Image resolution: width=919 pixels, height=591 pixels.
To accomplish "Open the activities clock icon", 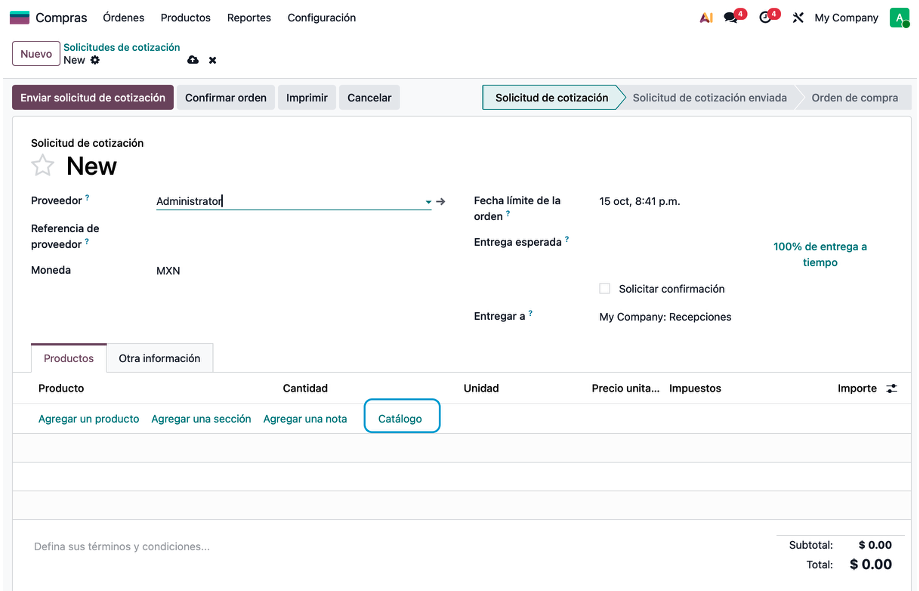I will 766,18.
